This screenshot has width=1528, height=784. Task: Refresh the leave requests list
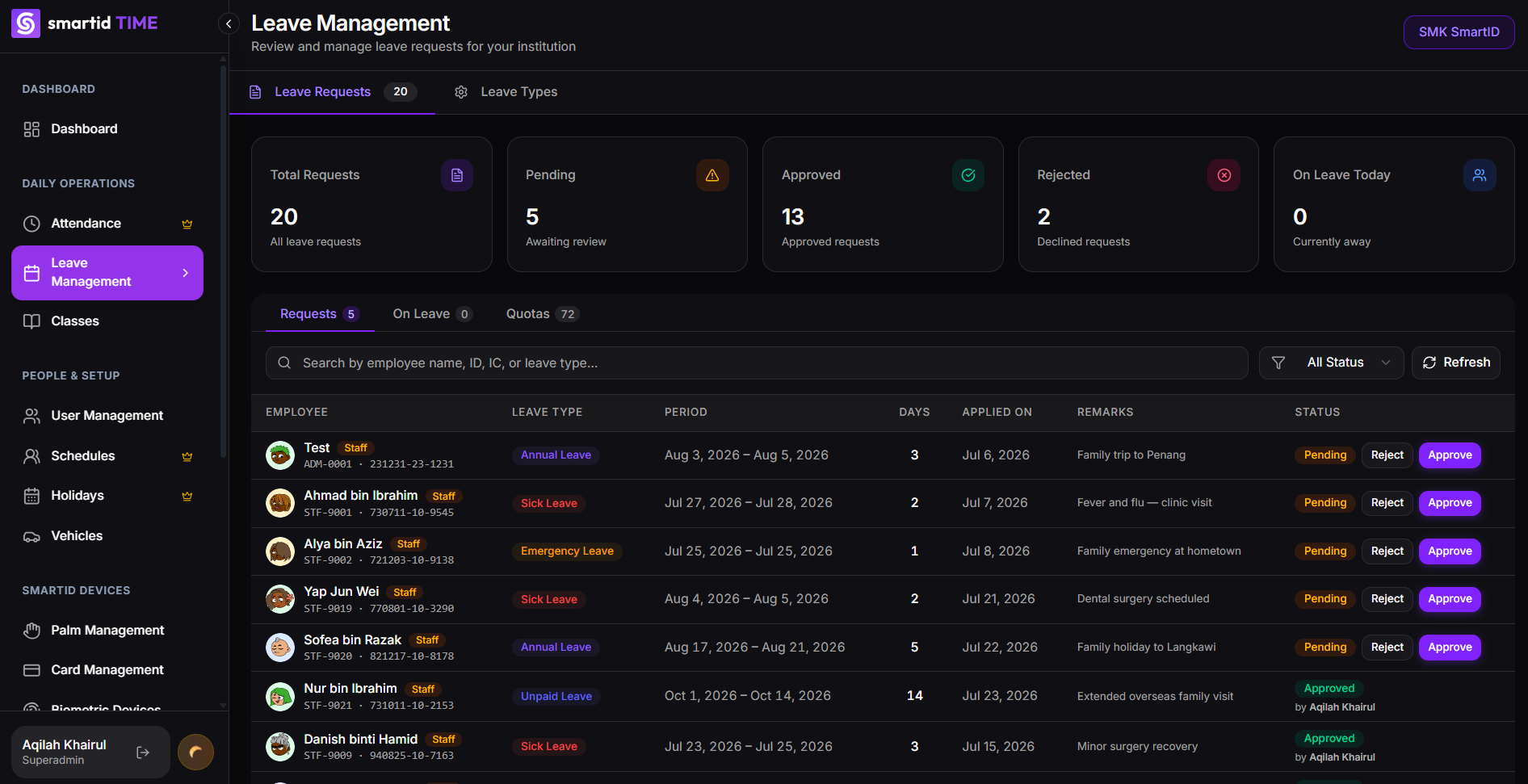coord(1456,363)
